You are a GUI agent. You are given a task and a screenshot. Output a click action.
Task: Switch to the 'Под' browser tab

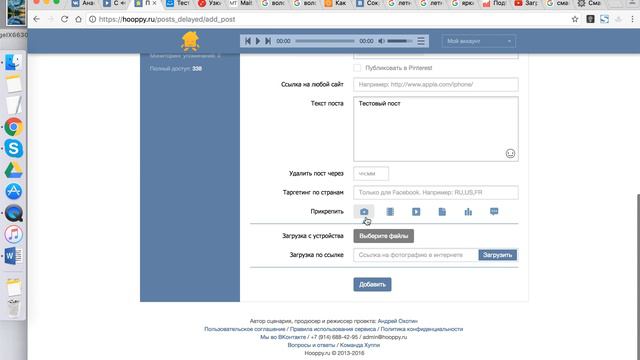494,3
